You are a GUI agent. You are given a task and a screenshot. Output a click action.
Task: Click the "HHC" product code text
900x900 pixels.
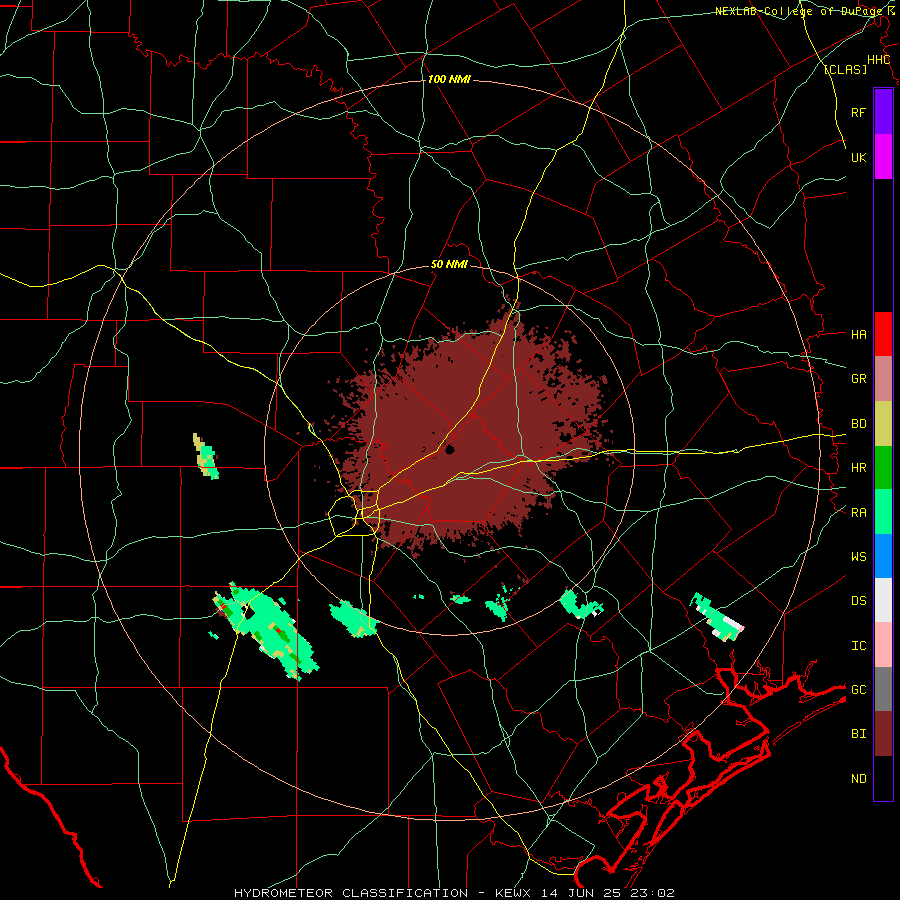click(x=878, y=60)
